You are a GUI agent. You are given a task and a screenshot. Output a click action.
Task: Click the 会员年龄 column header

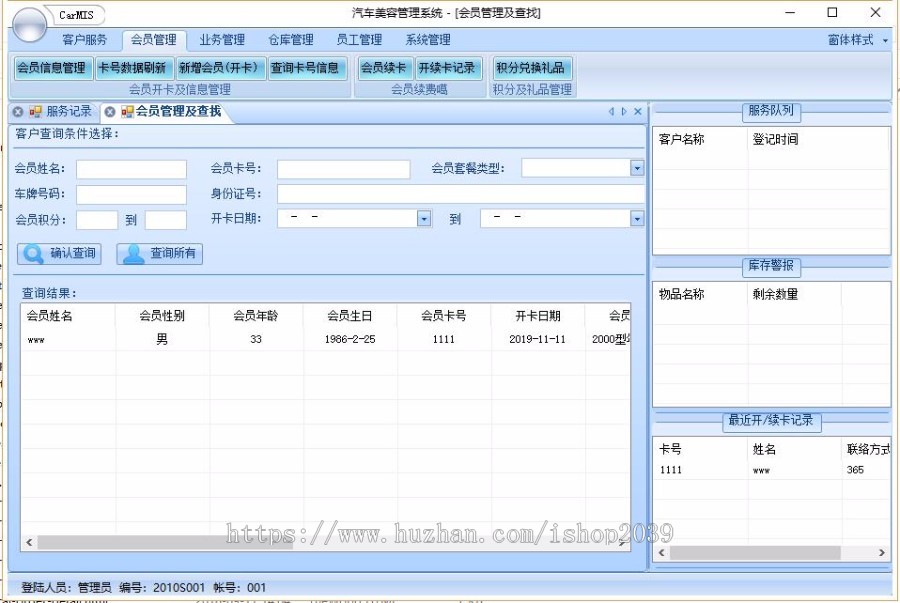point(256,316)
